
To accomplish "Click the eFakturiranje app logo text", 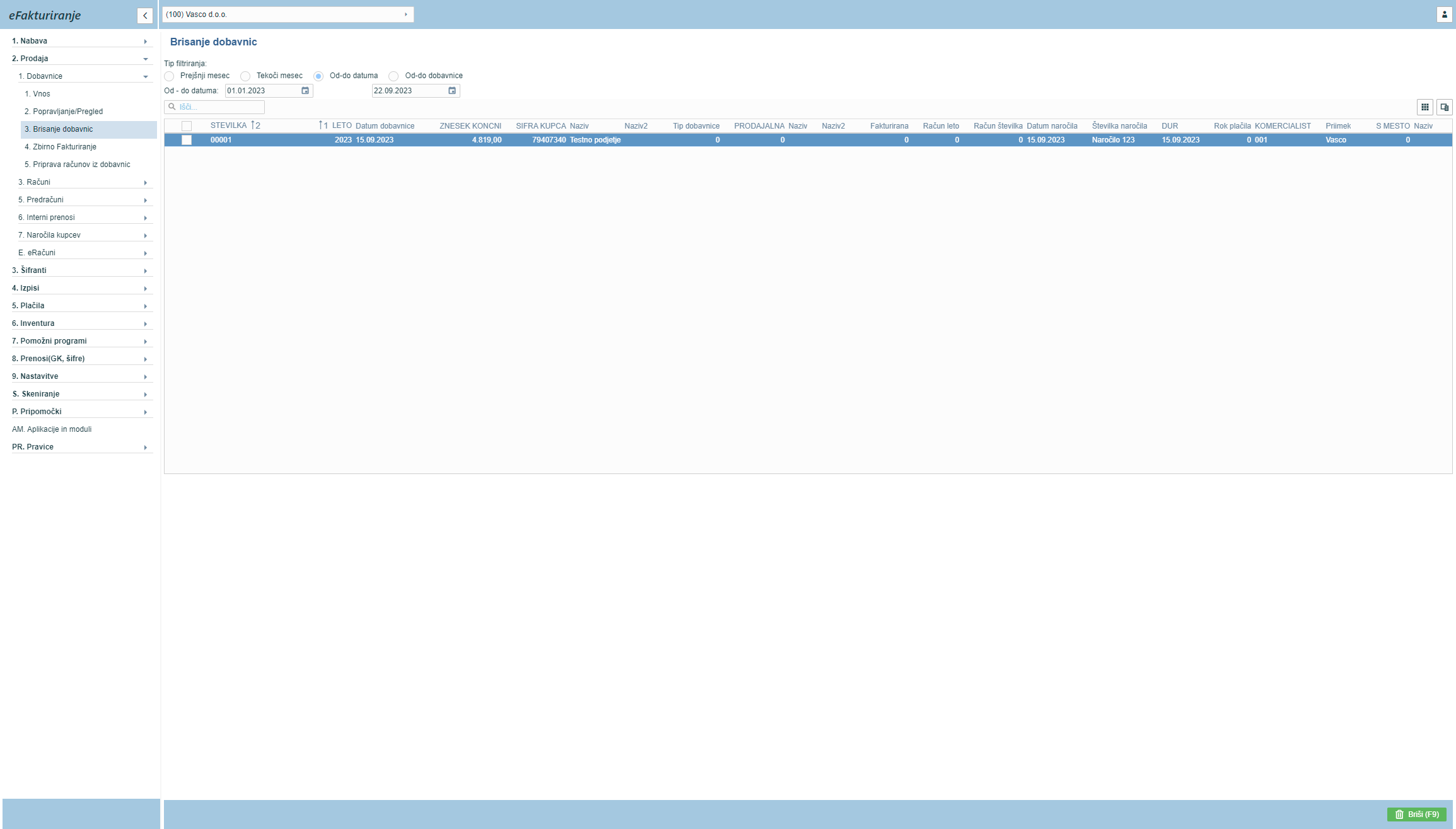I will [x=45, y=15].
